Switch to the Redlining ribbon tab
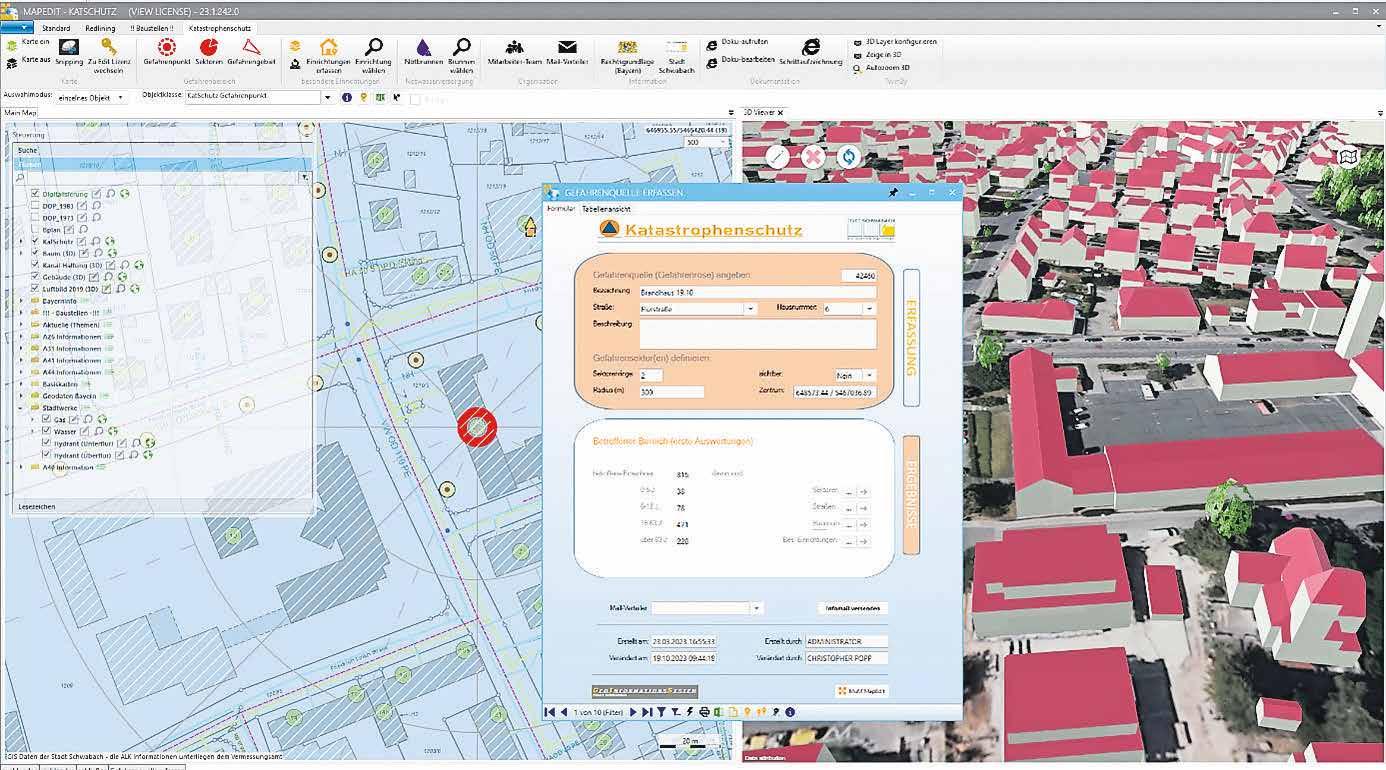1386x770 pixels. coord(100,29)
